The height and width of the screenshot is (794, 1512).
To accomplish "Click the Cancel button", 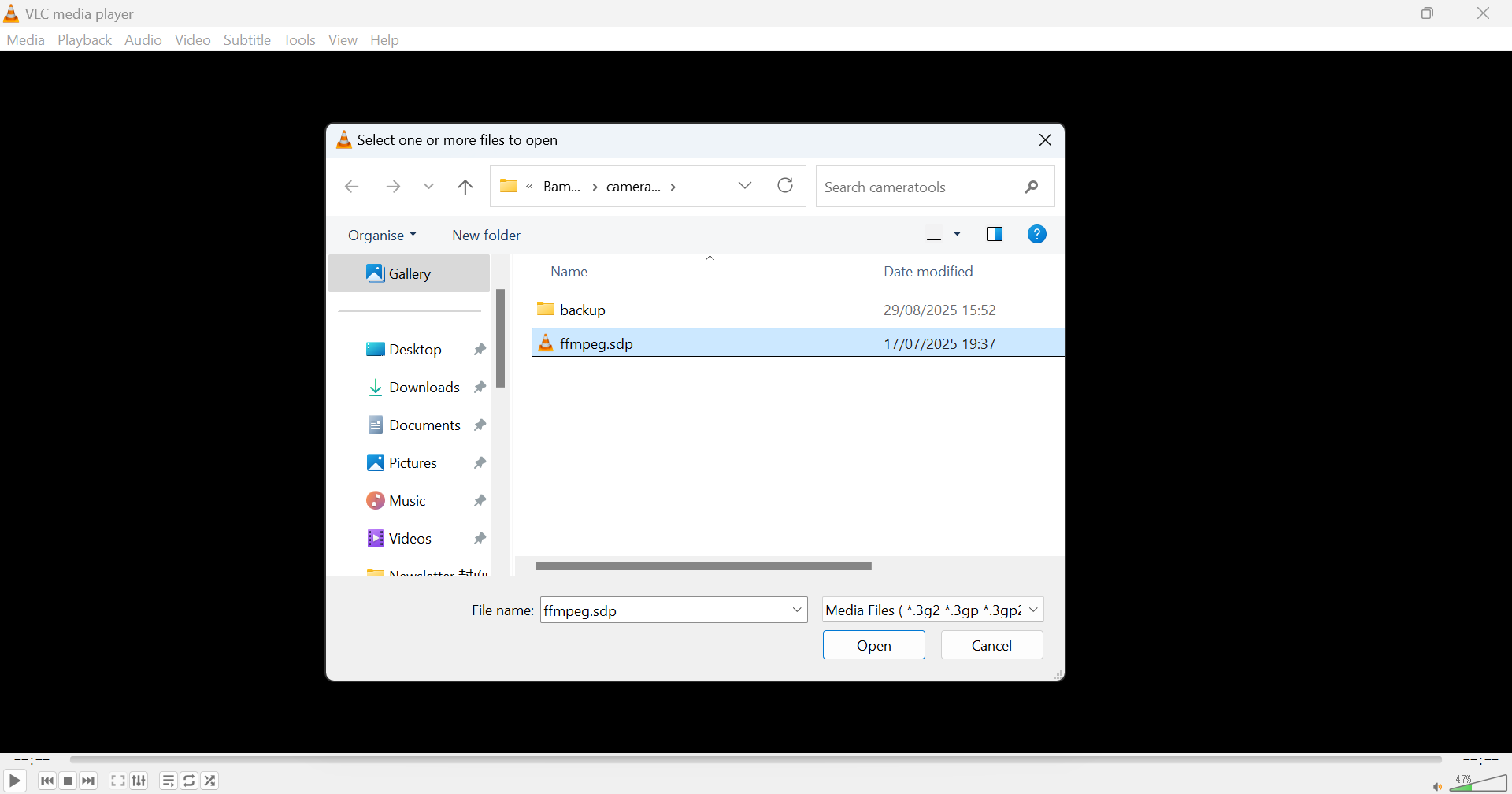I will click(x=991, y=645).
